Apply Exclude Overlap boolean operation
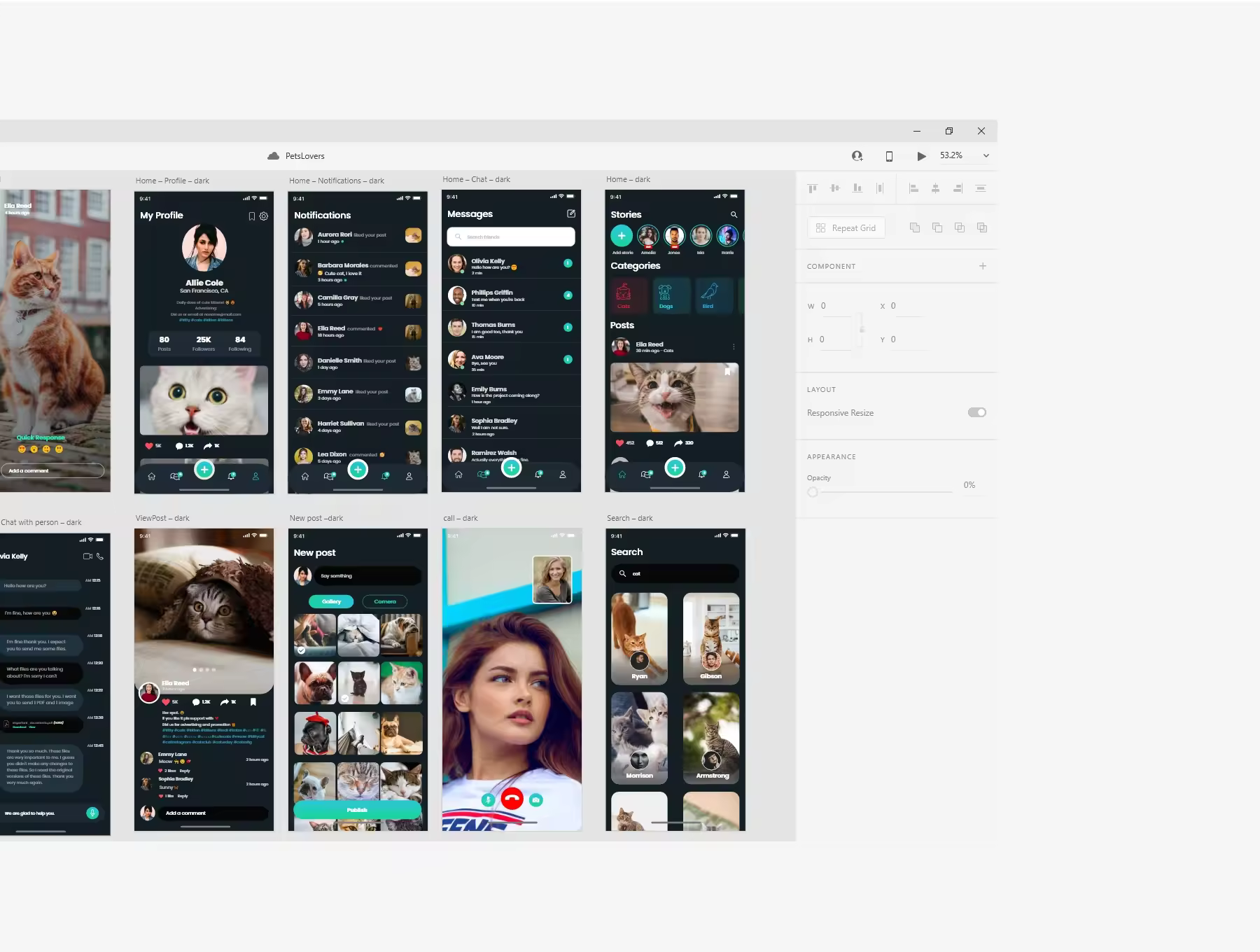 click(x=981, y=227)
